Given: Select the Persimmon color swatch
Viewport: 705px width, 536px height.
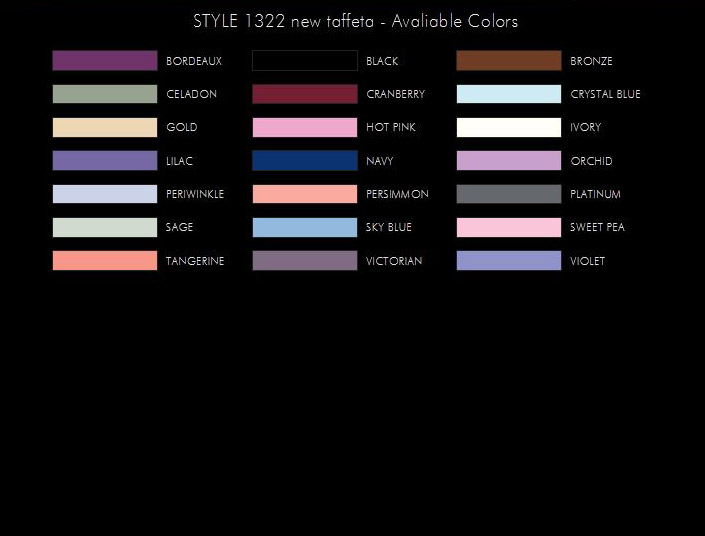Looking at the screenshot, I should pyautogui.click(x=305, y=194).
